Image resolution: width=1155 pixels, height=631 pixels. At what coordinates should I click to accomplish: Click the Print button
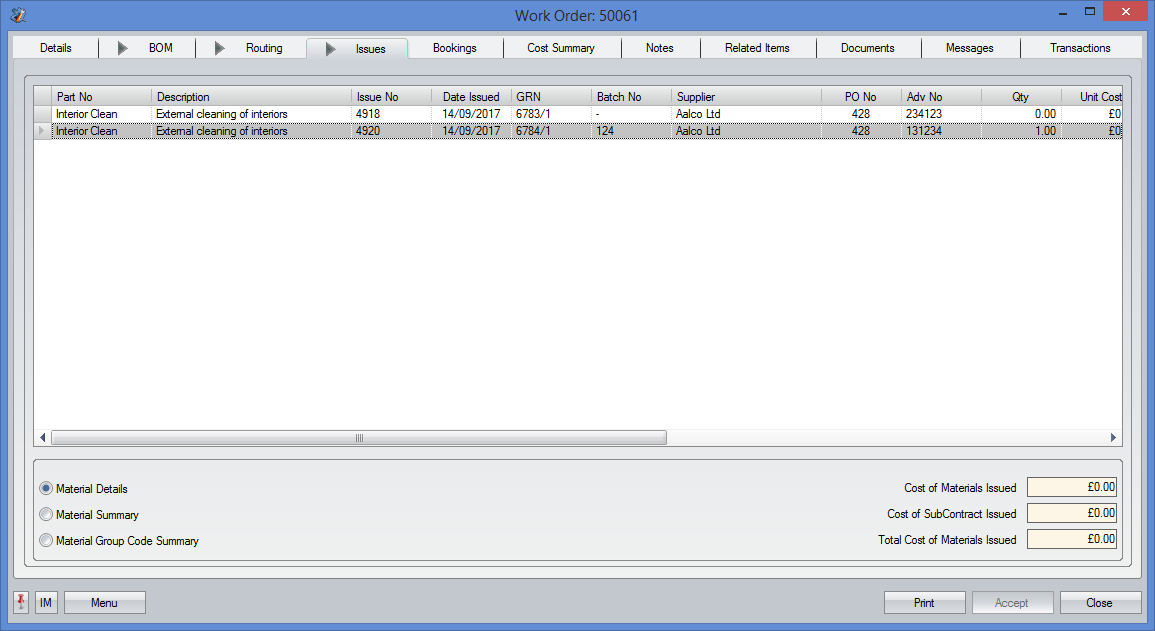pos(924,602)
